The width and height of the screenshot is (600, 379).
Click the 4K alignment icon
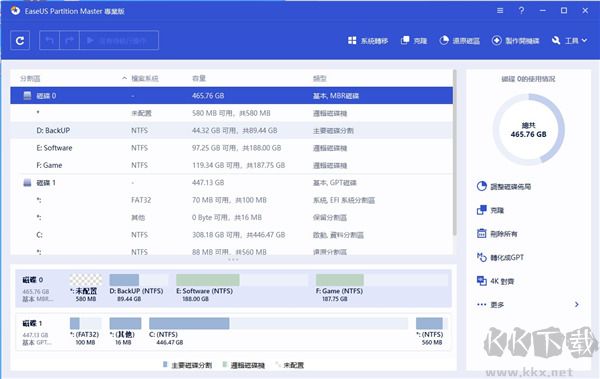[x=481, y=281]
